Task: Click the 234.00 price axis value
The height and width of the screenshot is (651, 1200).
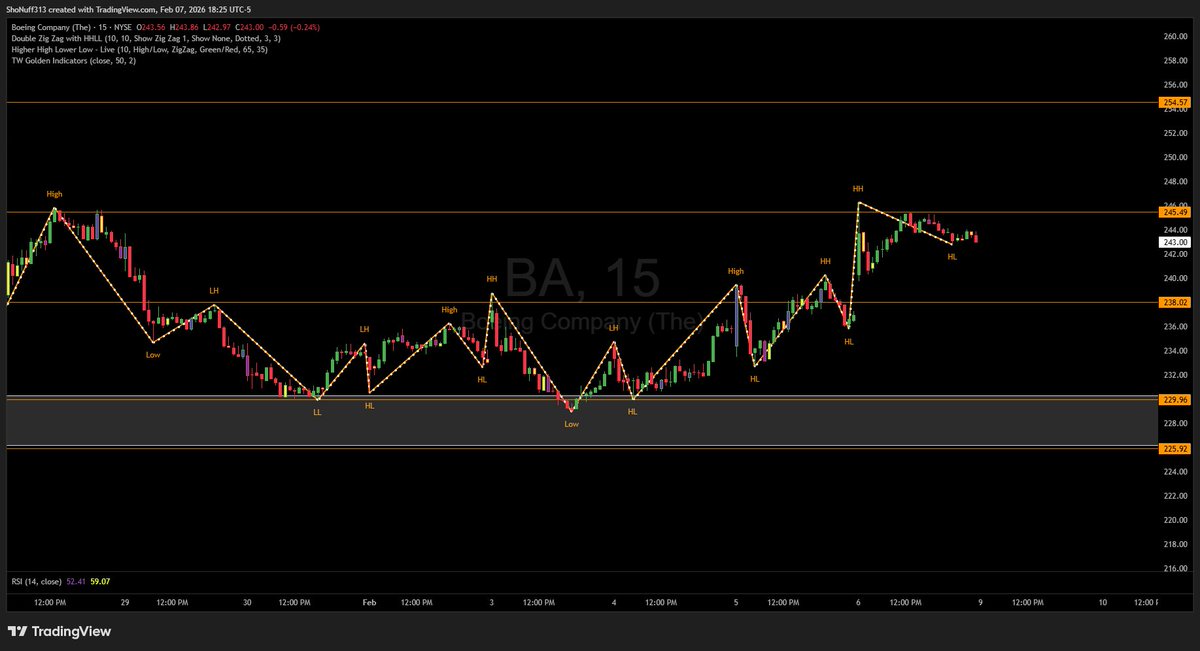Action: tap(1175, 351)
